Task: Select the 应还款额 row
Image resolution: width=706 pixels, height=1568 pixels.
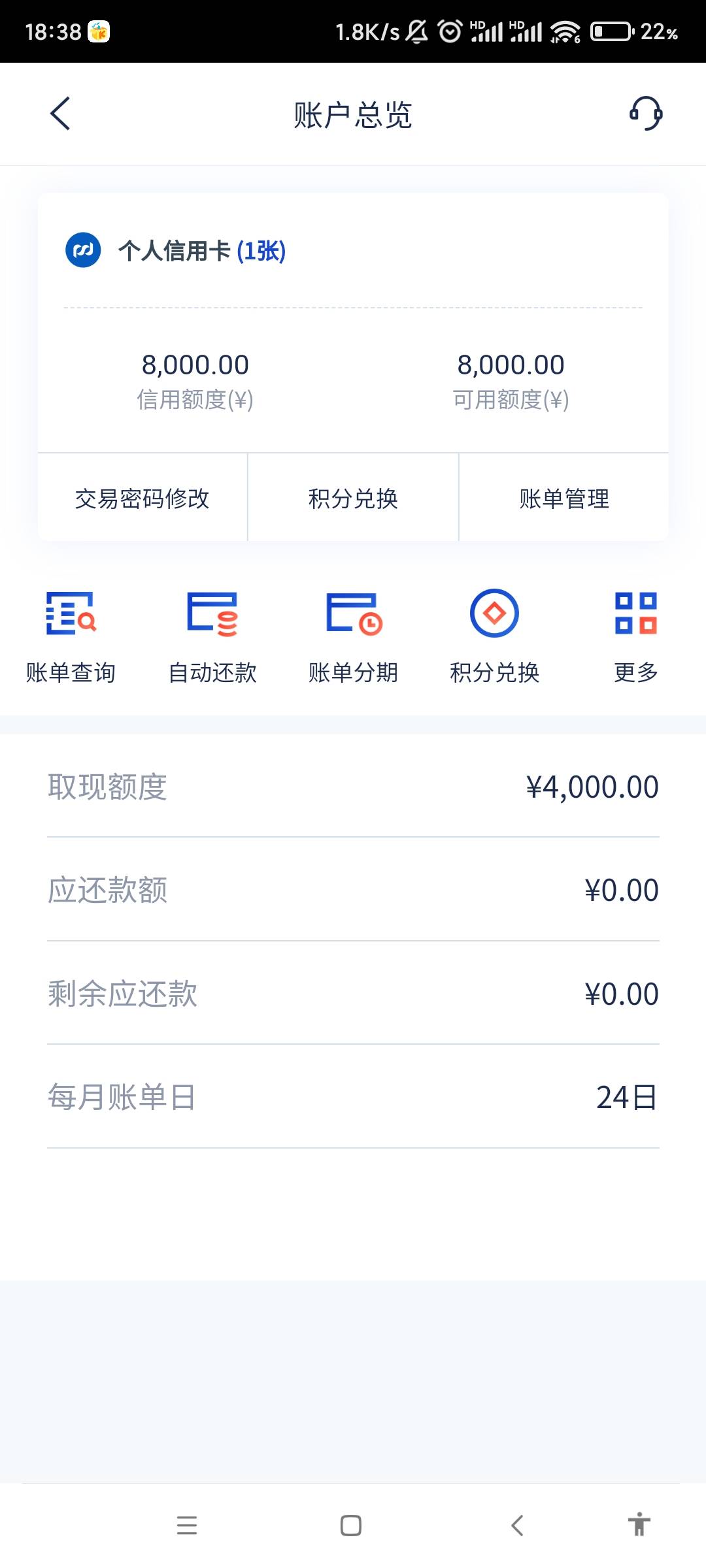Action: (353, 890)
